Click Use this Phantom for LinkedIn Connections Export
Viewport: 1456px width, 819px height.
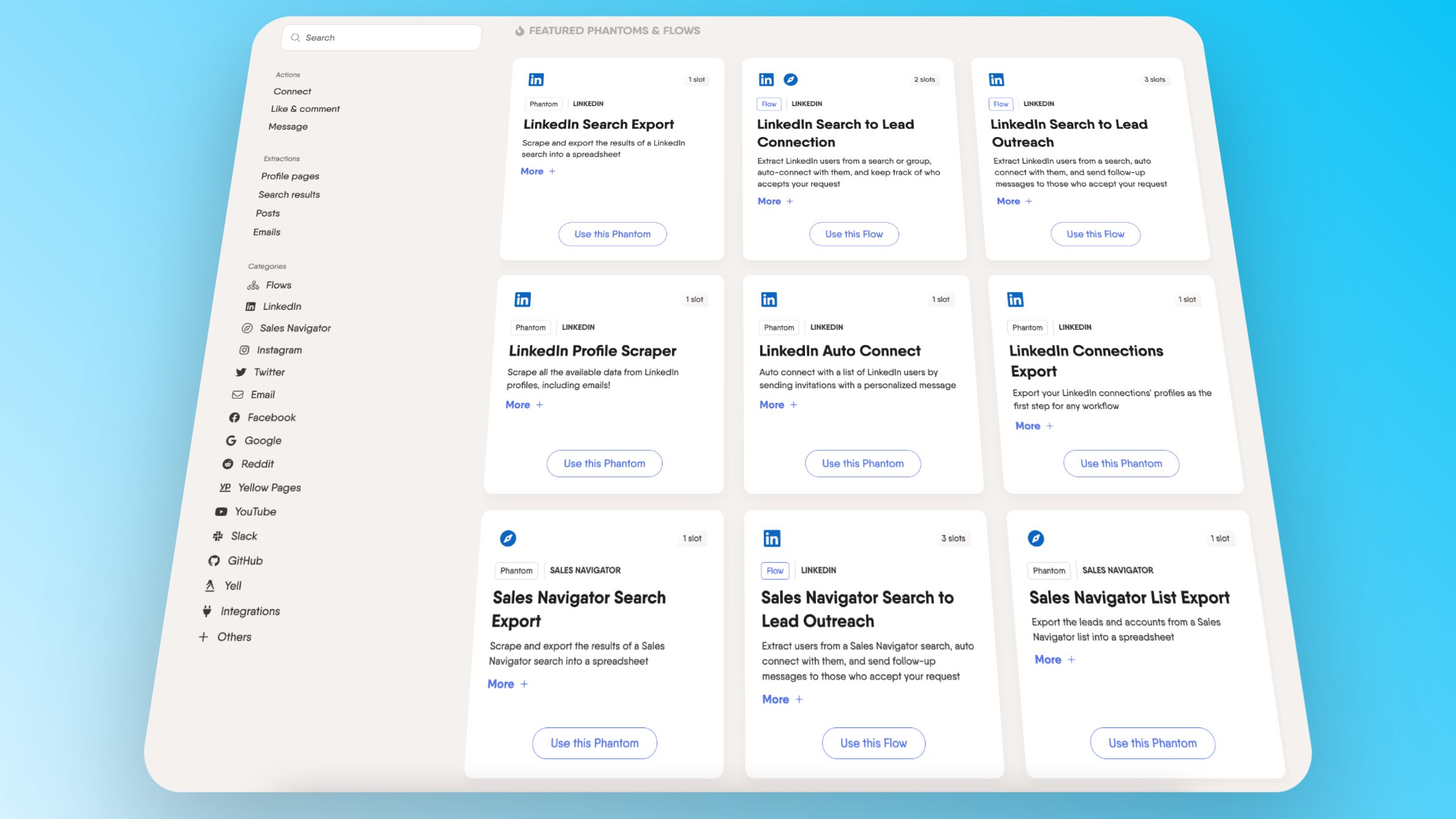coord(1121,463)
